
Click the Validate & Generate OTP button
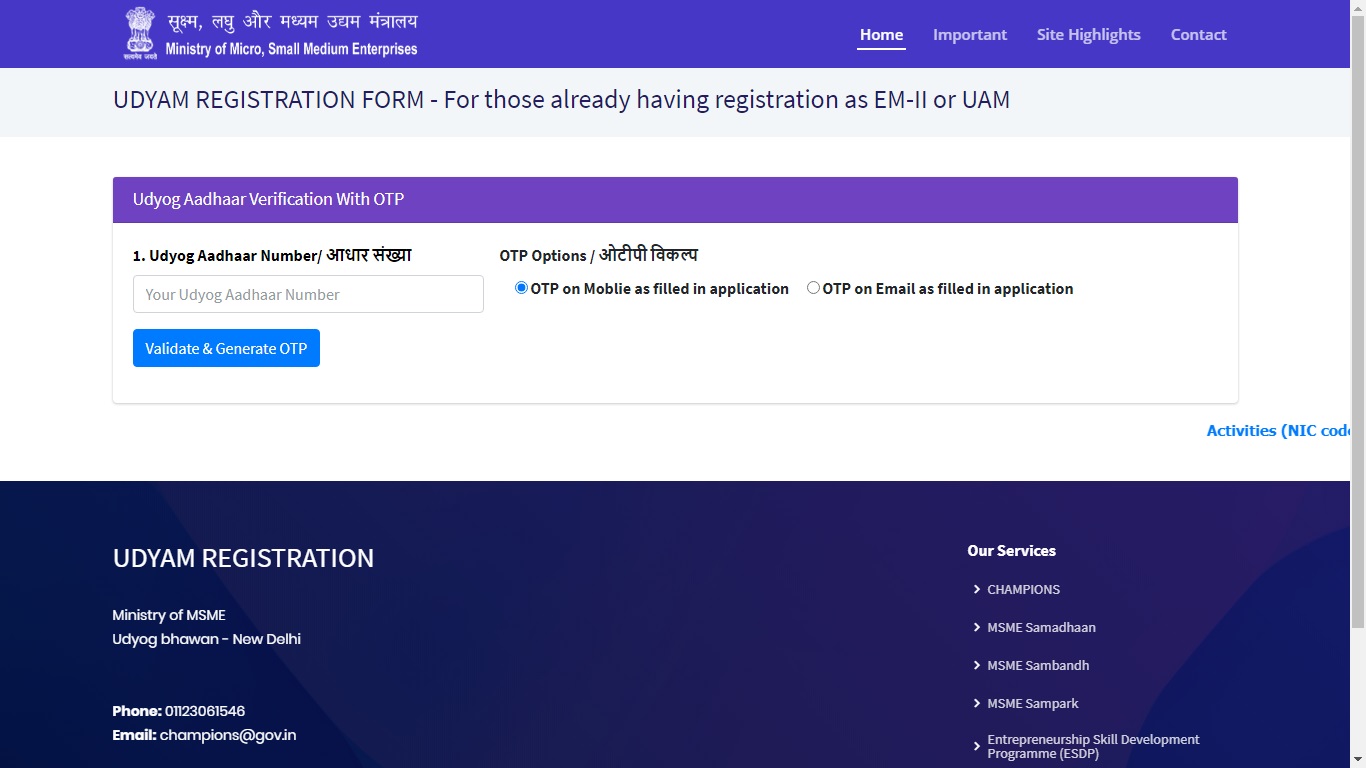226,348
